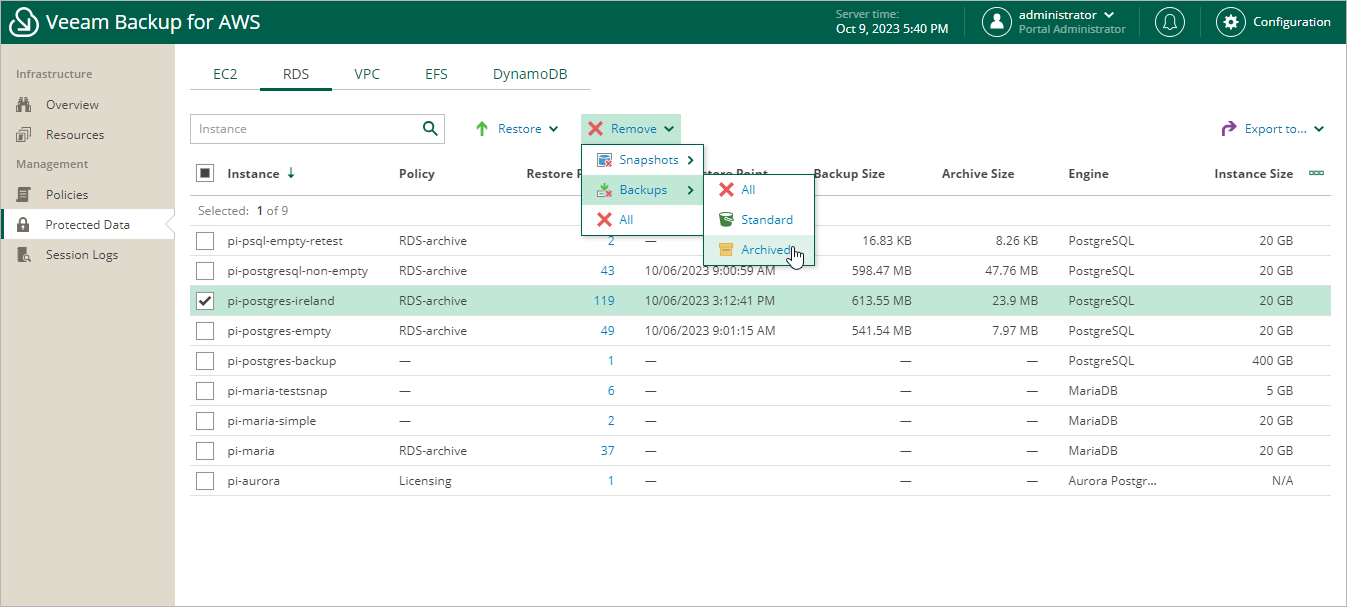1347x607 pixels.
Task: Click the green Restore arrow icon
Action: point(482,129)
